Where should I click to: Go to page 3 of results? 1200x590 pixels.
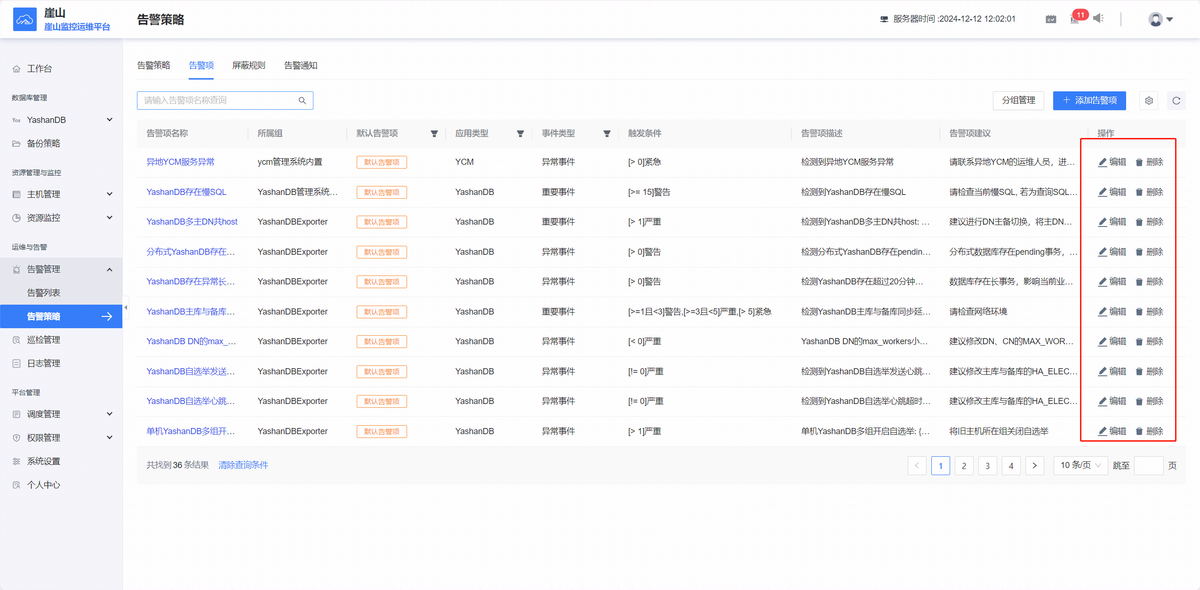(x=987, y=465)
